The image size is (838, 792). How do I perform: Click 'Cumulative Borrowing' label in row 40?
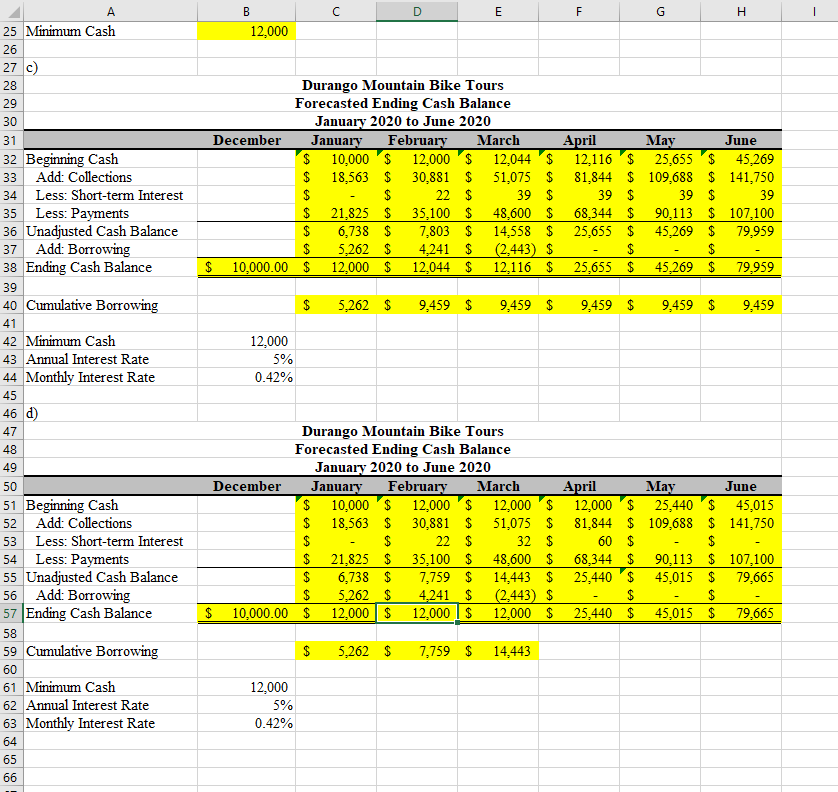pyautogui.click(x=92, y=305)
